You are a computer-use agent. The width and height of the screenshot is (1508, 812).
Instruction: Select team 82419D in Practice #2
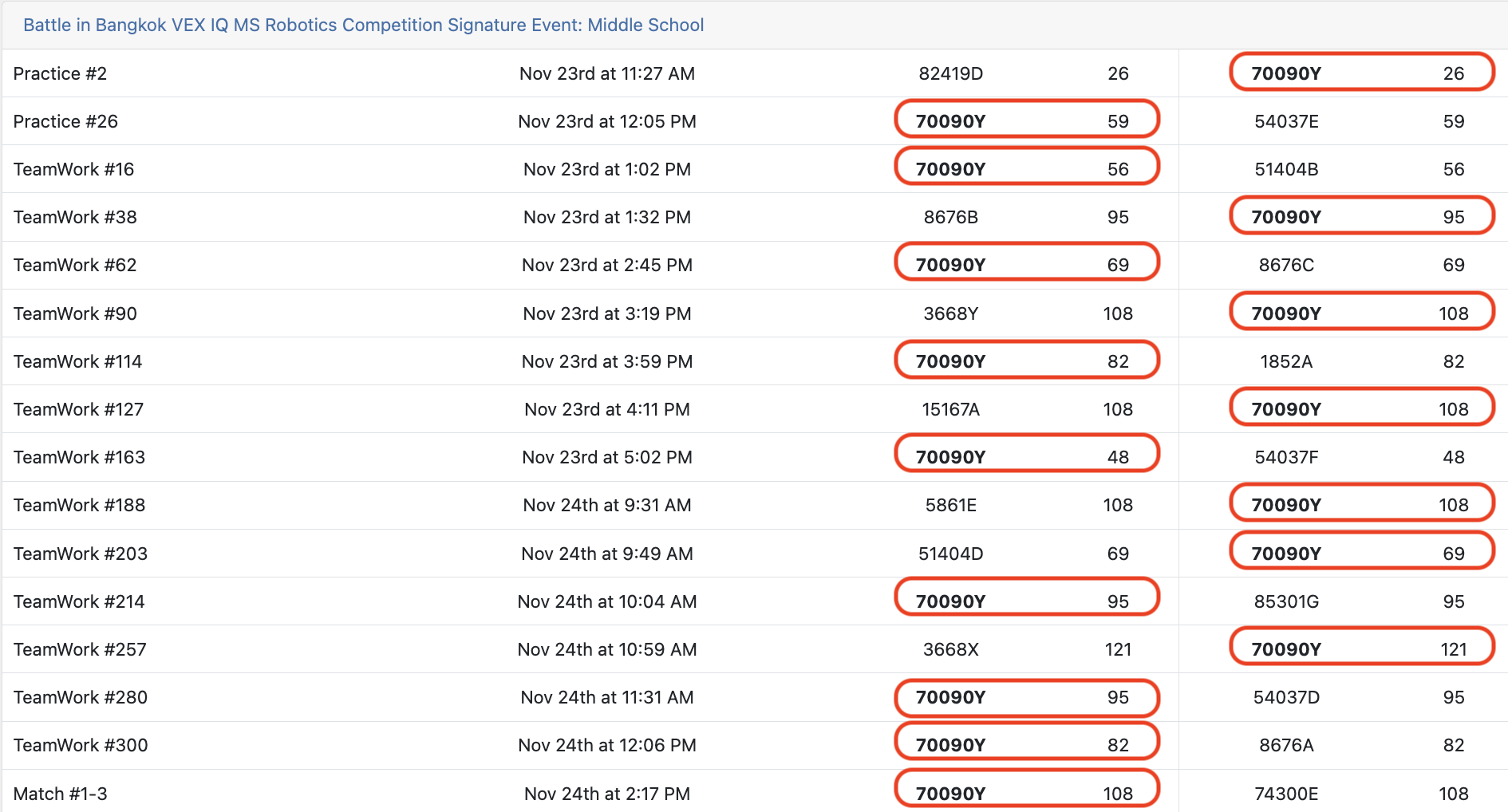pyautogui.click(x=950, y=73)
